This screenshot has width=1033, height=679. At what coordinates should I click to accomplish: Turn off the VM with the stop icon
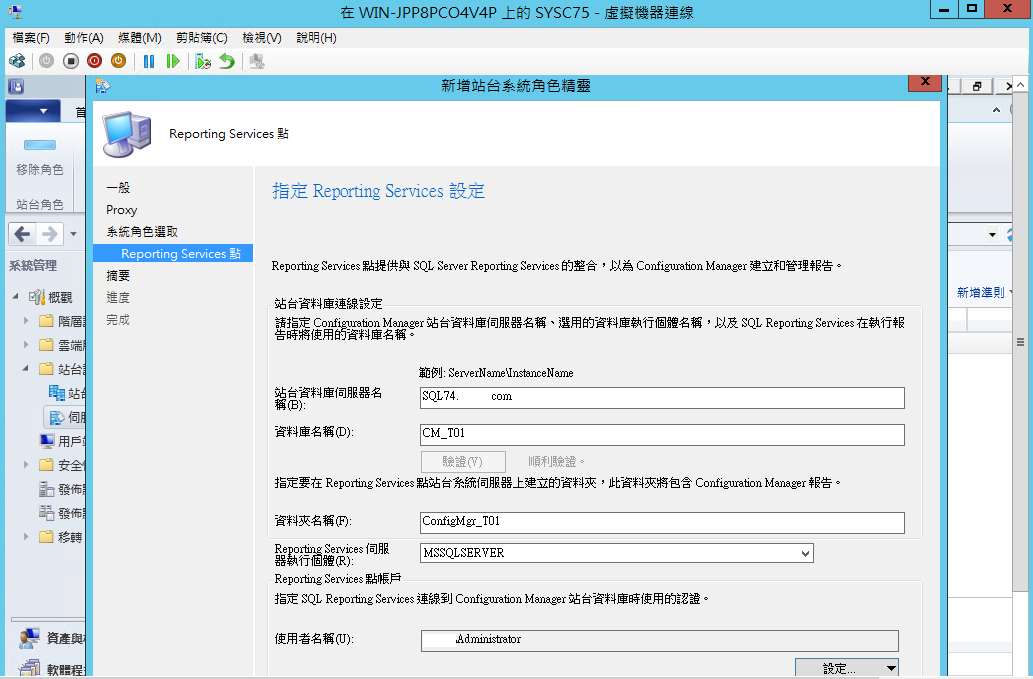(x=70, y=61)
